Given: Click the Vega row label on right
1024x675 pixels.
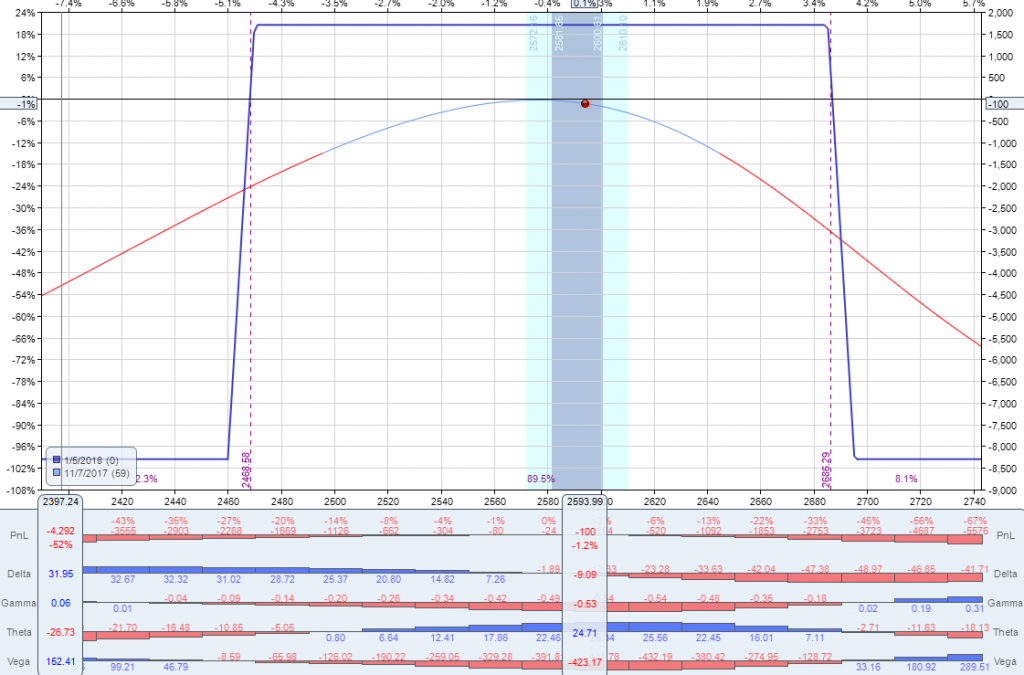Looking at the screenshot, I should [x=1004, y=661].
